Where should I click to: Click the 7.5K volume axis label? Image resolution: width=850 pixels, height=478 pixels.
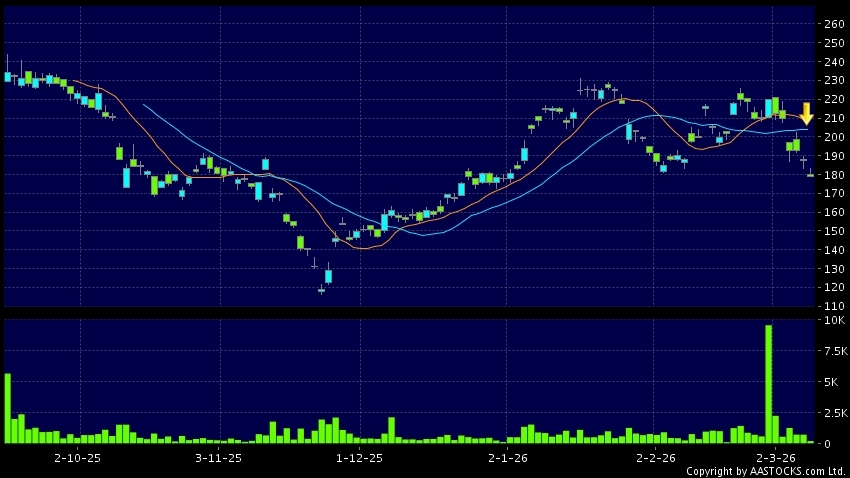point(834,351)
